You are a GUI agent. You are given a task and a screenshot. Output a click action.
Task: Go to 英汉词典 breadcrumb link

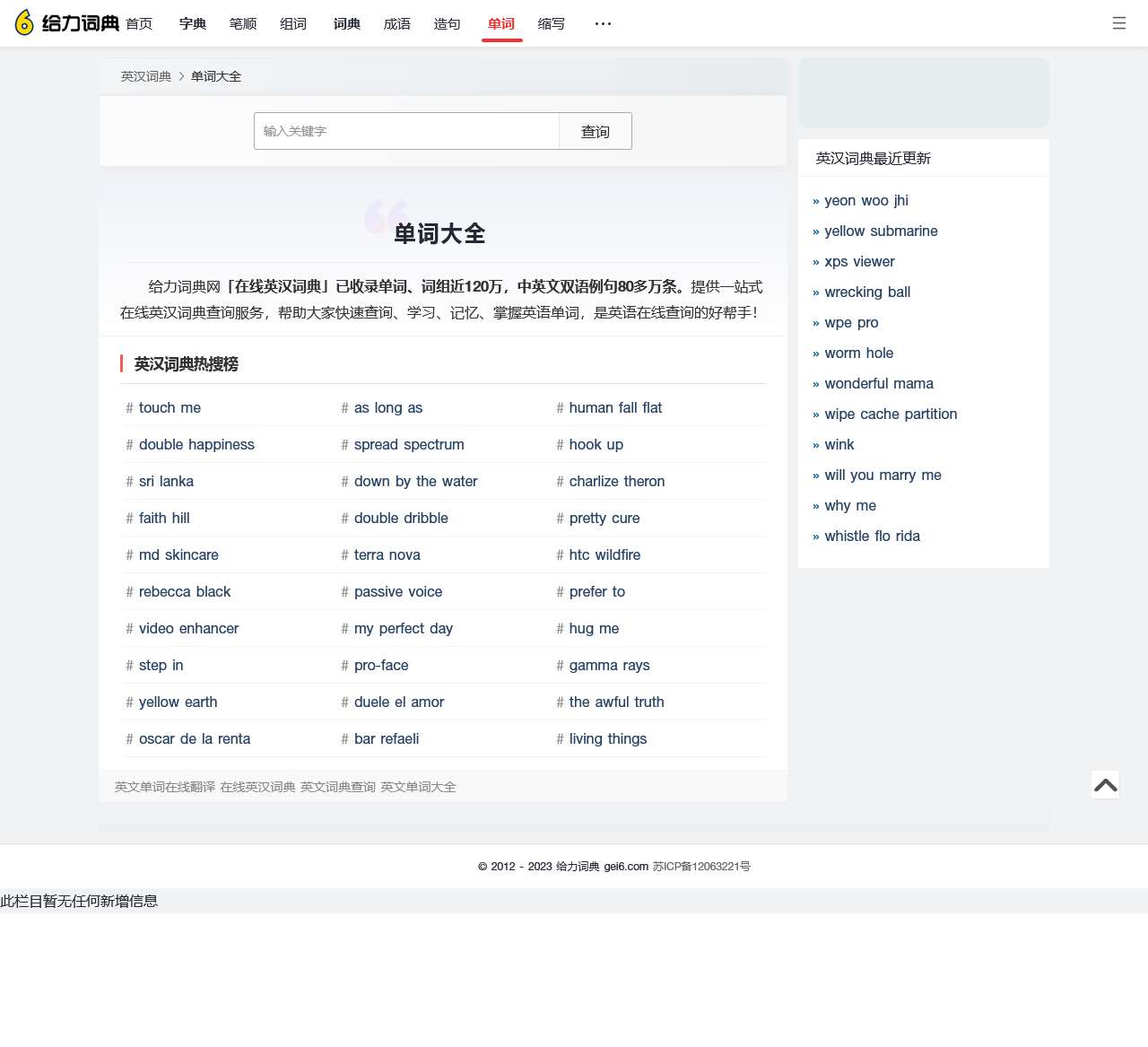click(x=146, y=77)
